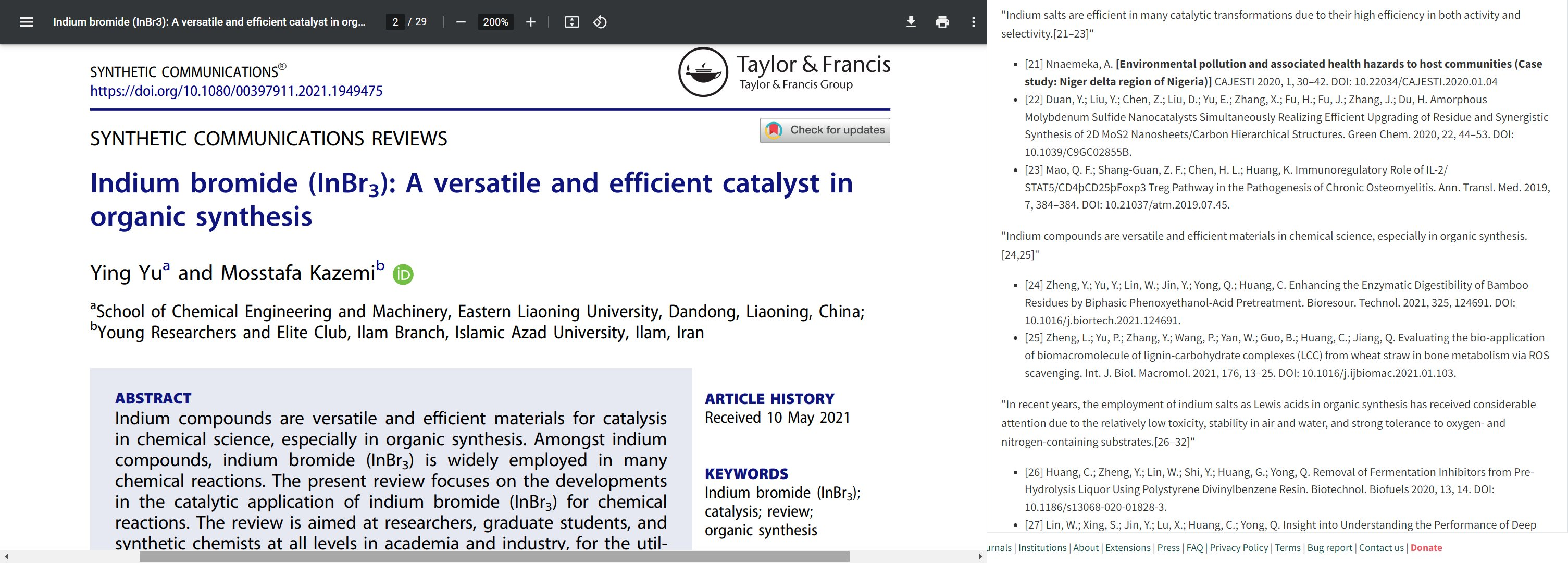1568x563 pixels.
Task: Open the FAQ footer link
Action: [1194, 548]
